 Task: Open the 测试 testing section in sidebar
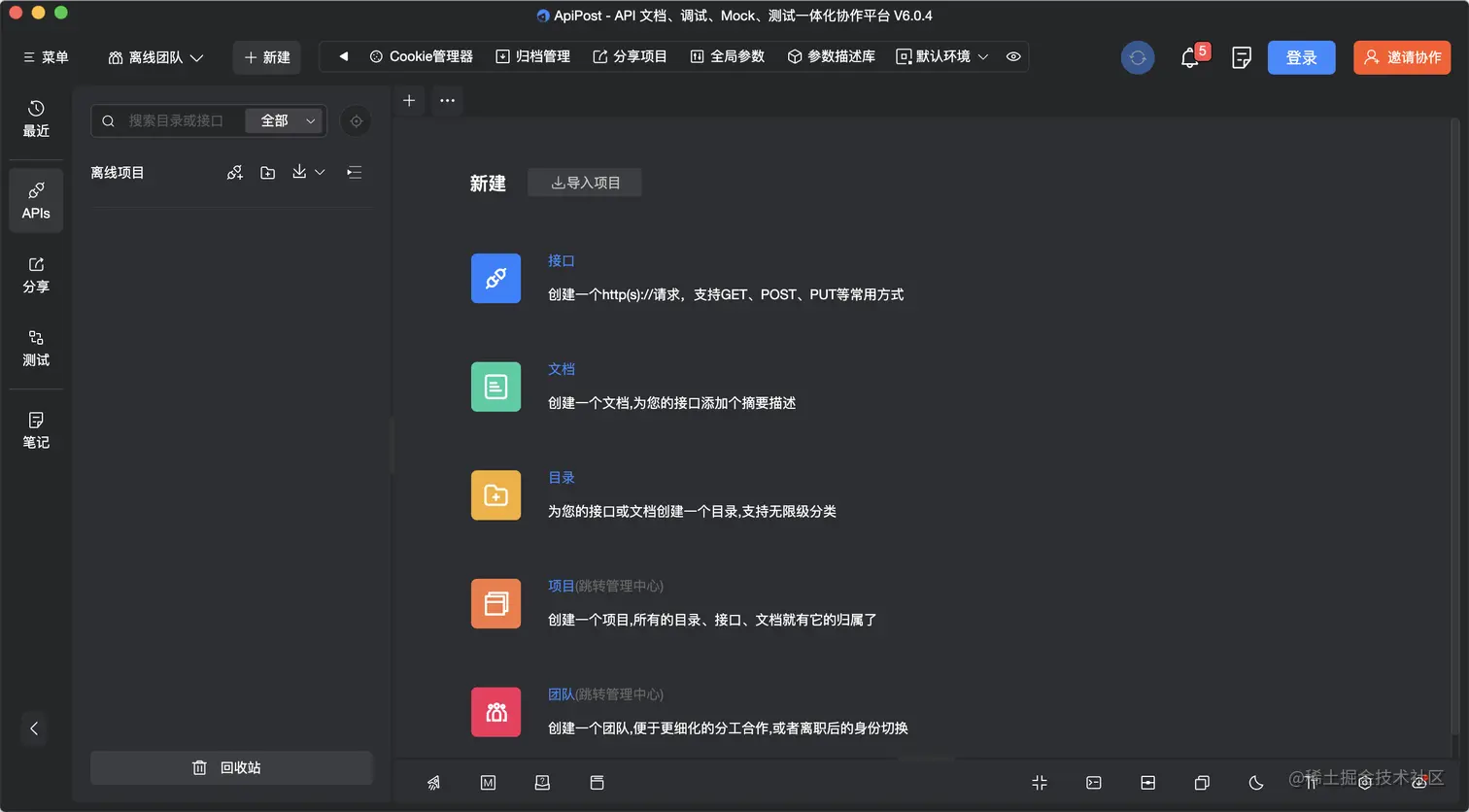[36, 348]
